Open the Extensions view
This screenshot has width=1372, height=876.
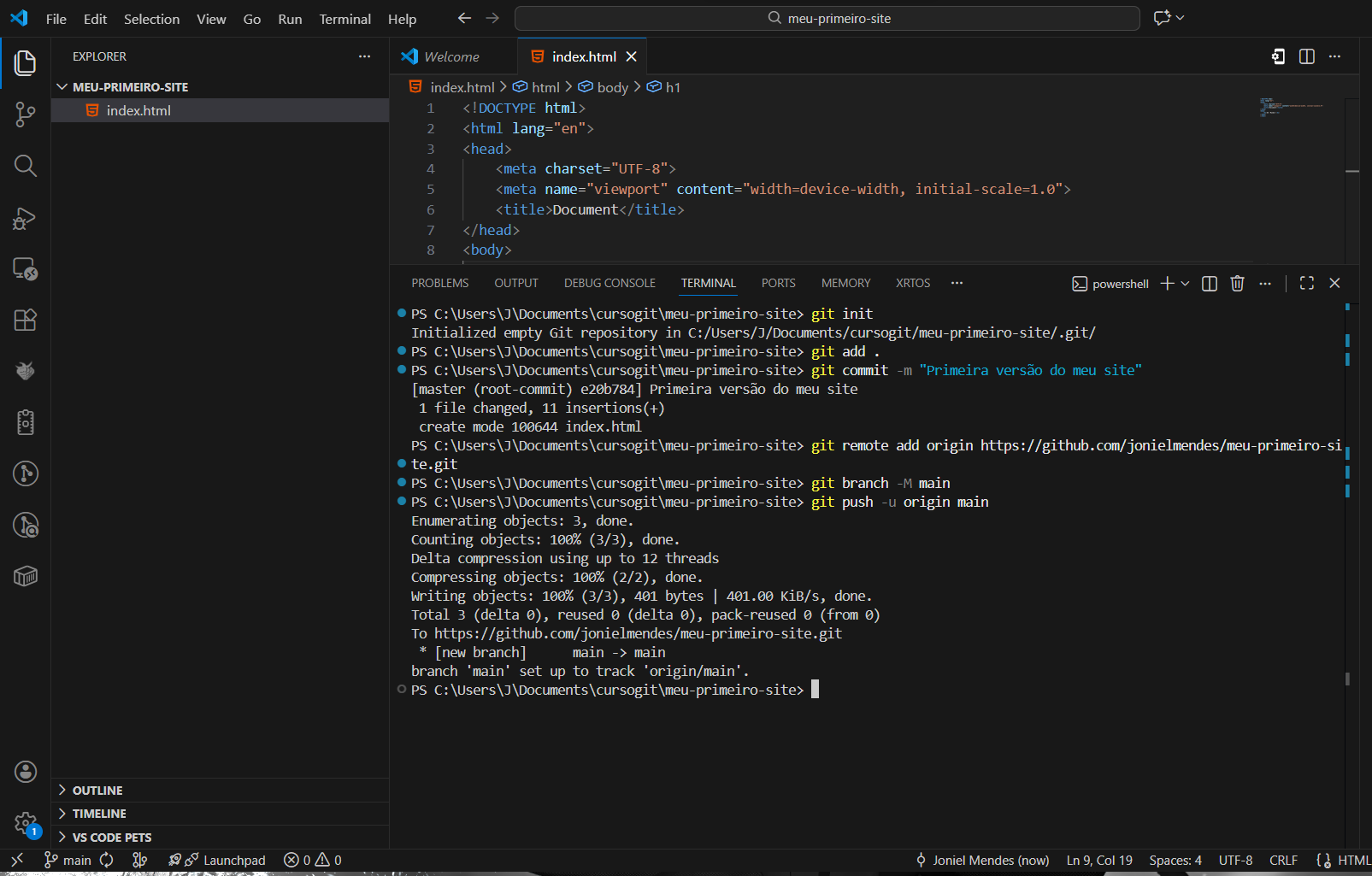pyautogui.click(x=25, y=320)
